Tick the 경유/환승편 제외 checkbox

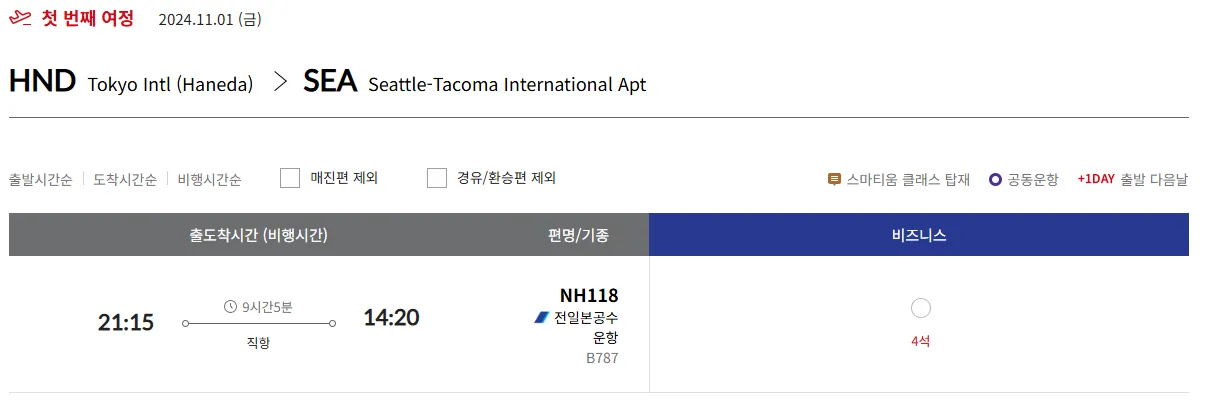click(x=437, y=178)
